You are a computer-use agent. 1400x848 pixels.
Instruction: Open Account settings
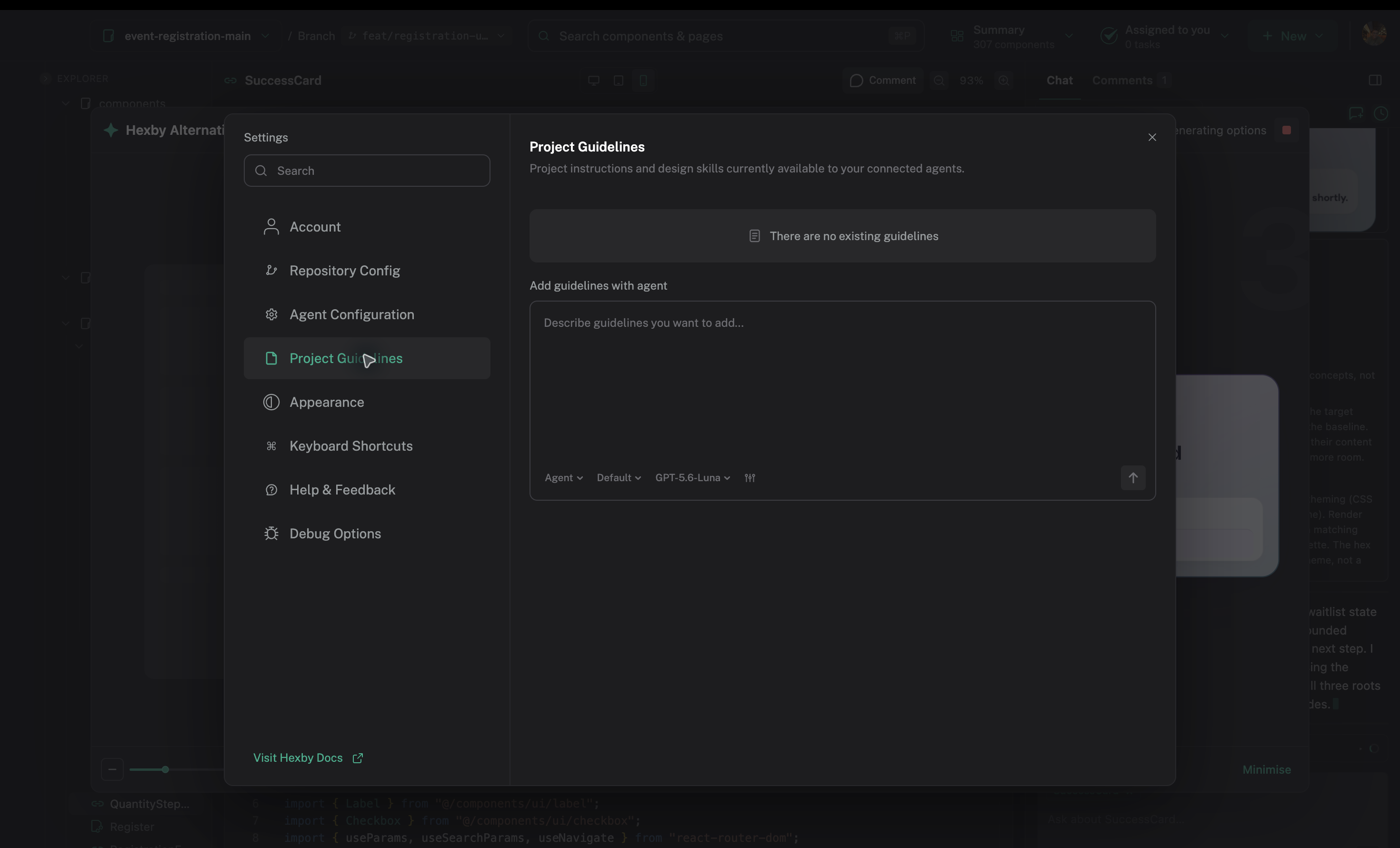[367, 227]
